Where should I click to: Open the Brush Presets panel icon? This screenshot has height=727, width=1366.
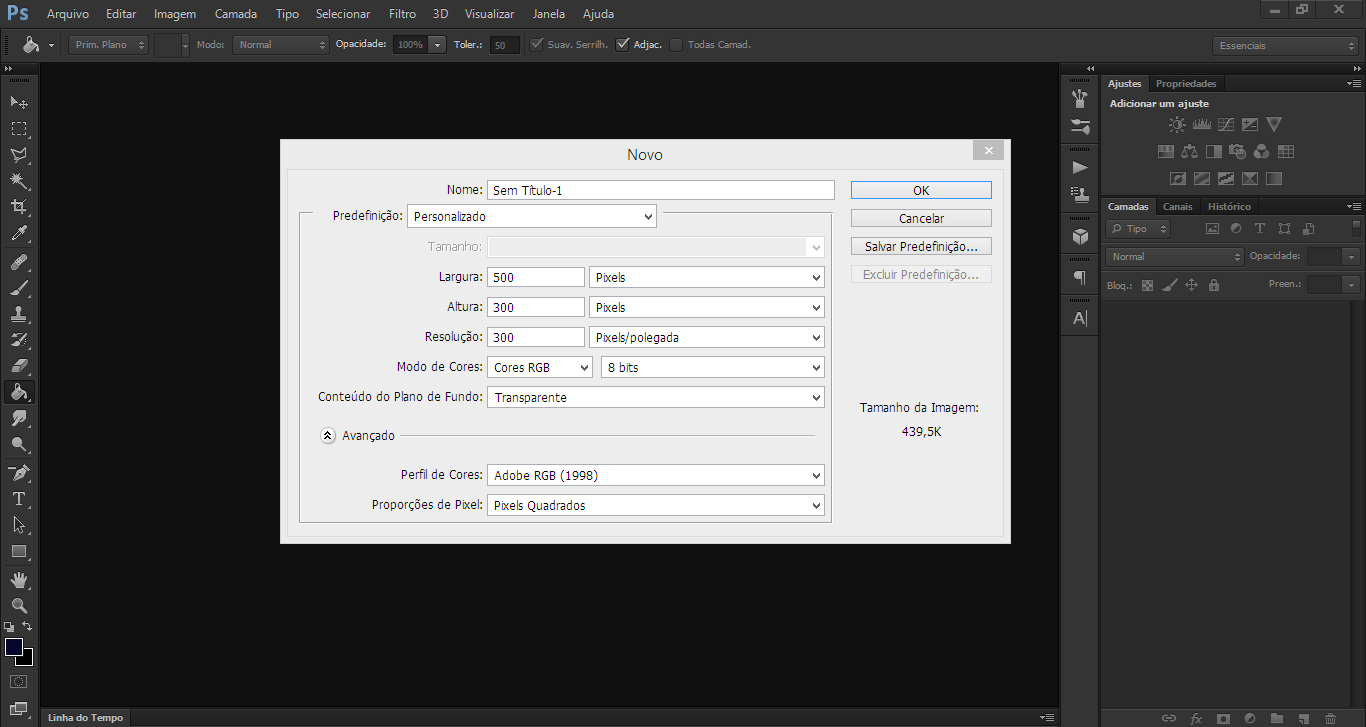click(1080, 98)
